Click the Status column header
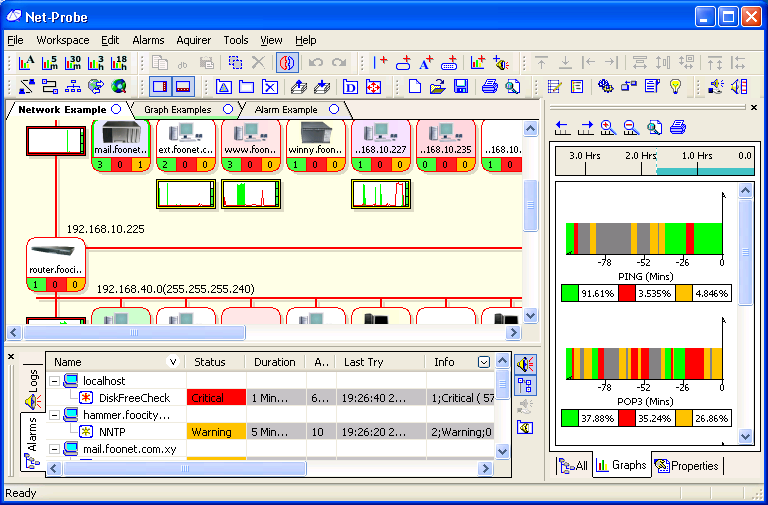Image resolution: width=768 pixels, height=505 pixels. coord(215,362)
